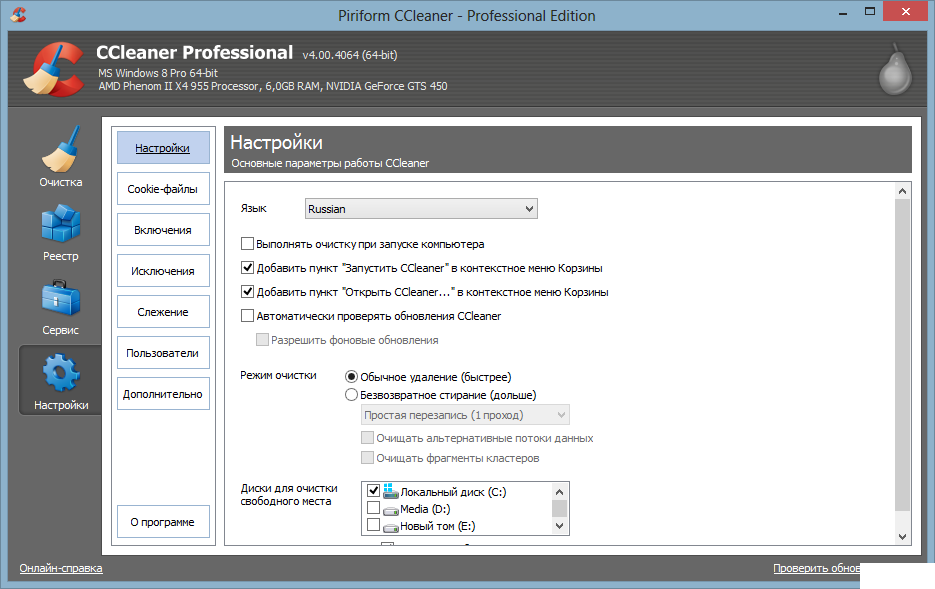Open the Язык Russian language dropdown

coord(421,209)
